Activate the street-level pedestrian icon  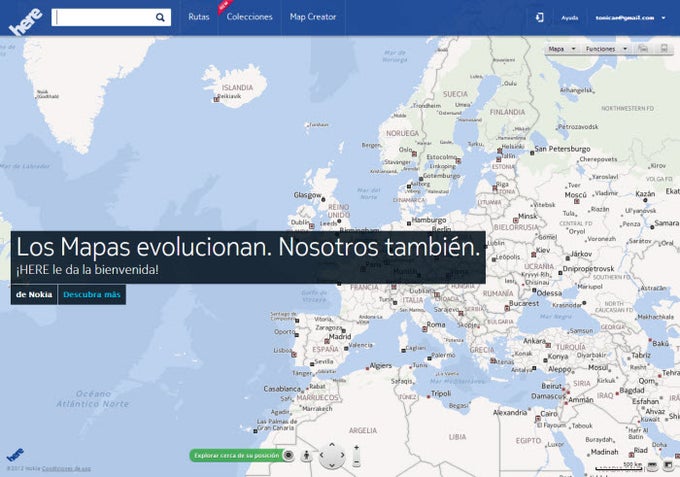click(x=307, y=455)
